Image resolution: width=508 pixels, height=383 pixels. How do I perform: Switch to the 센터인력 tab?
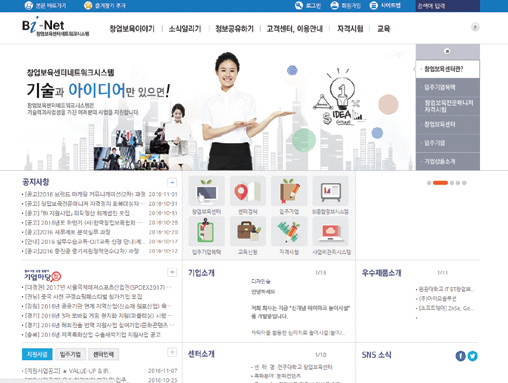104,354
